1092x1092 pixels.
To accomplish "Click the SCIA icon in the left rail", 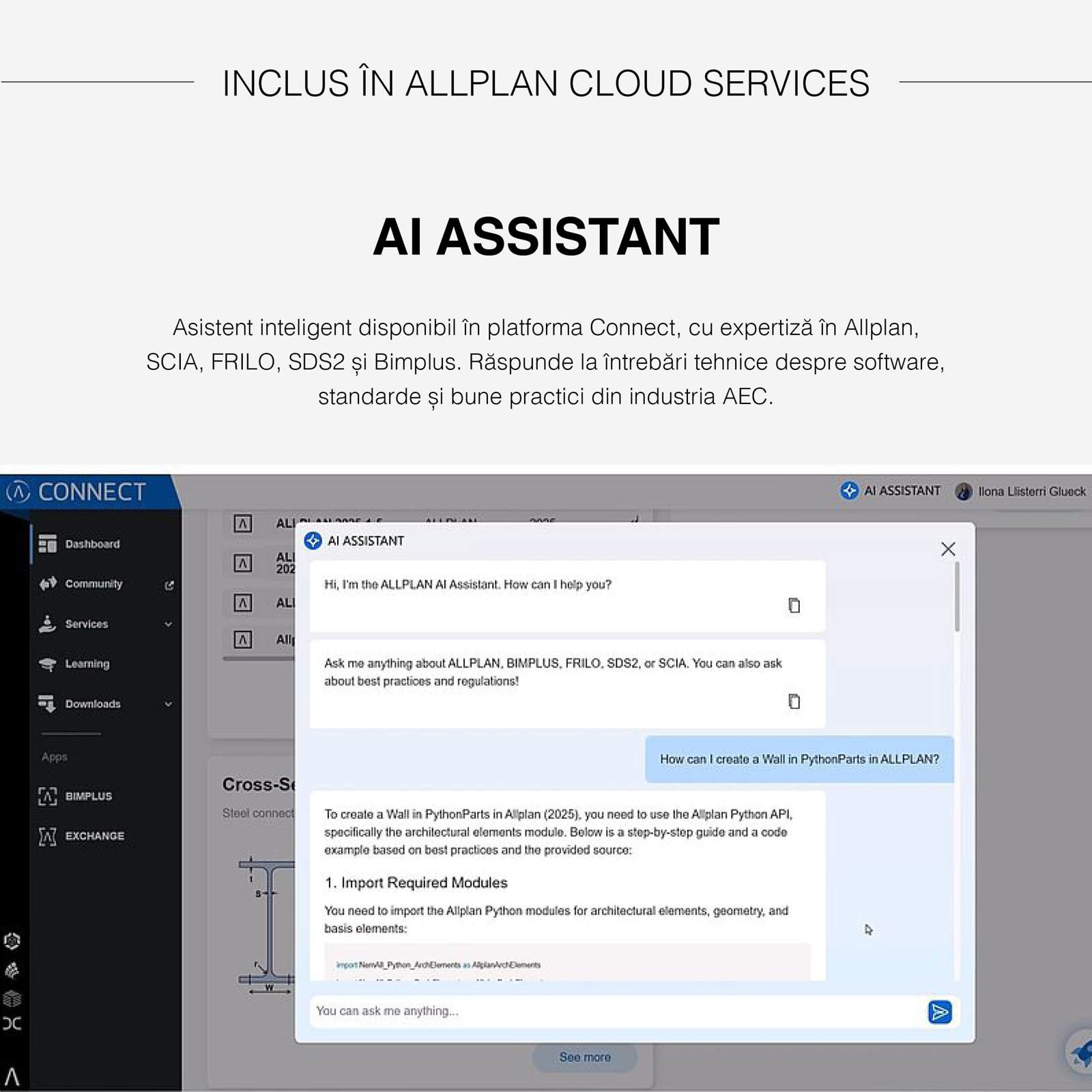I will [12, 1024].
